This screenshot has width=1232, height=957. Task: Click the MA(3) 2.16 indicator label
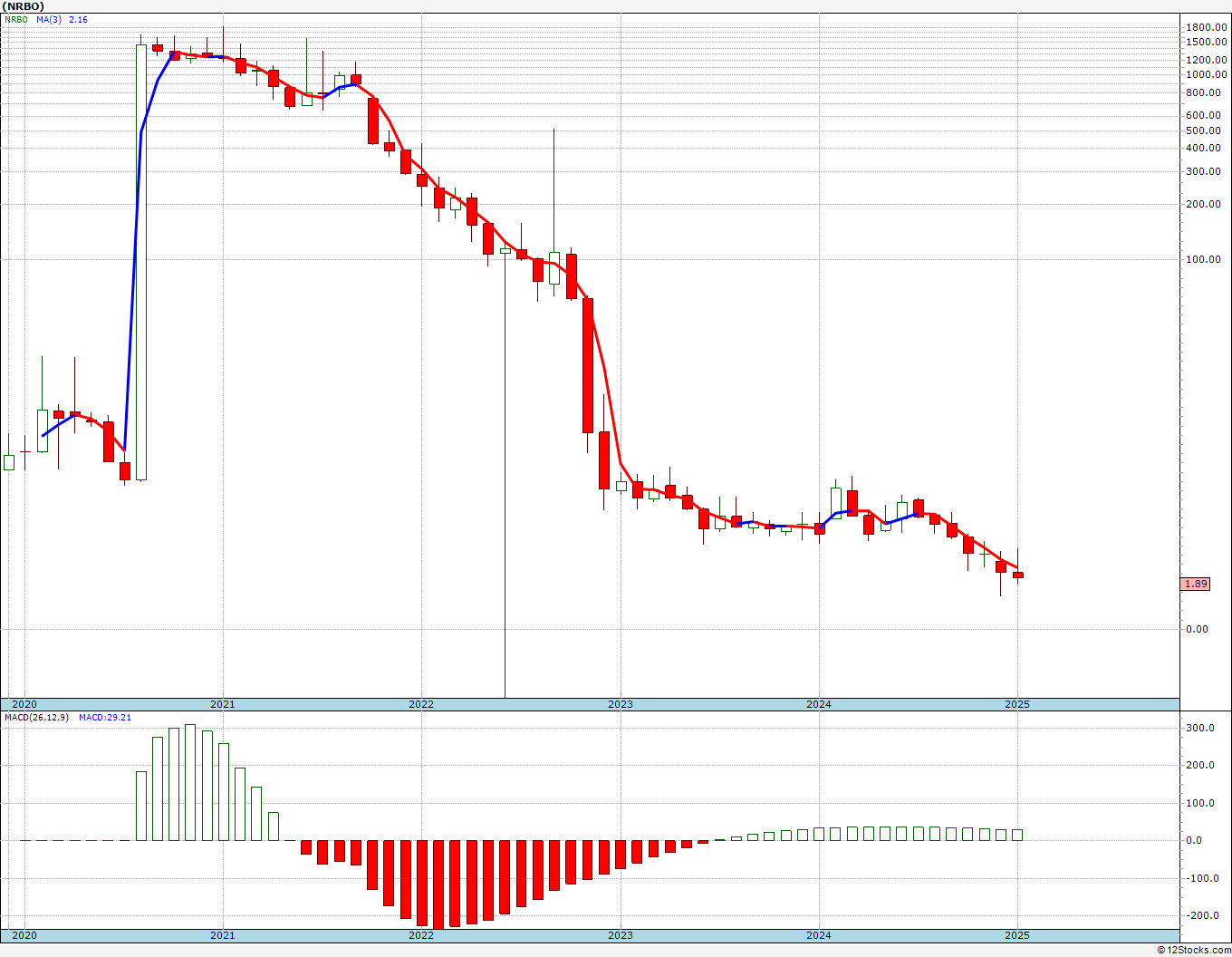click(x=63, y=19)
